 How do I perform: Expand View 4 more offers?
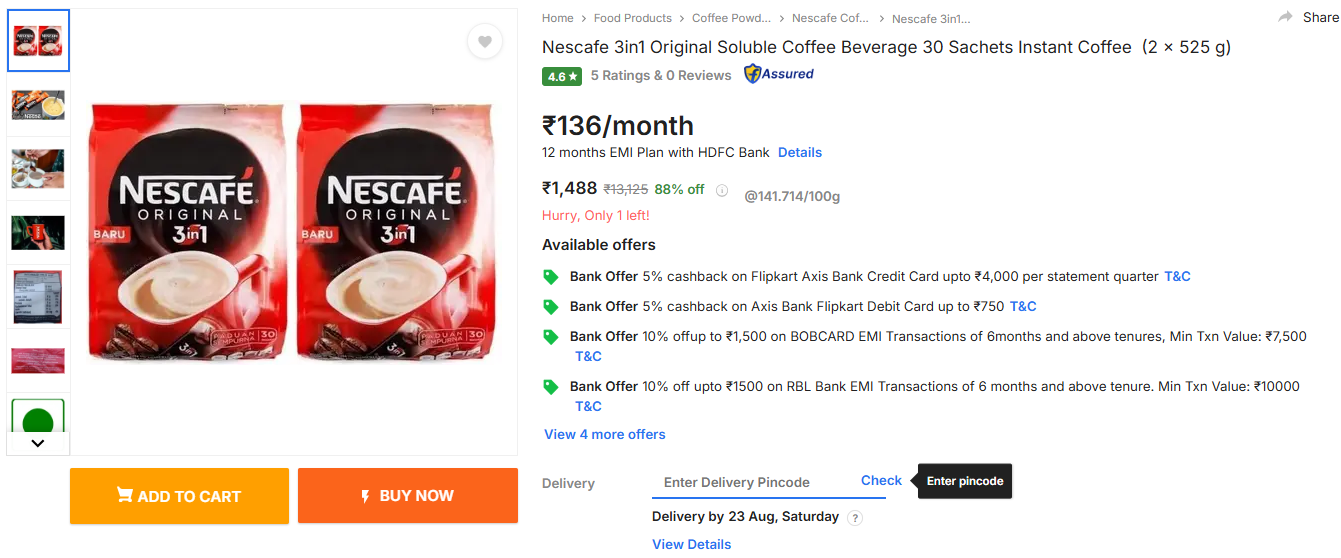coord(604,434)
